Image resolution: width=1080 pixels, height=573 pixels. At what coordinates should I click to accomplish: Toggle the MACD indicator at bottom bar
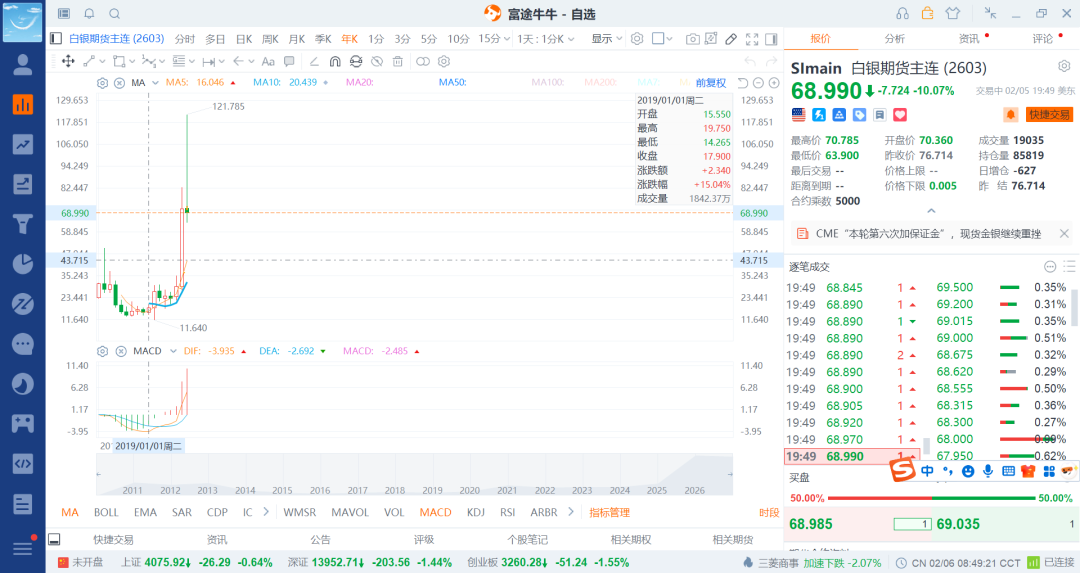point(435,512)
